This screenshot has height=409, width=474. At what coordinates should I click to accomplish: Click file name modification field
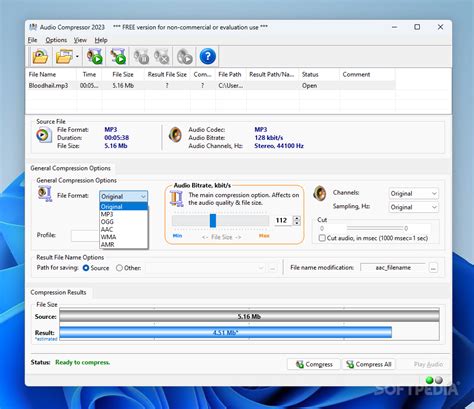tap(393, 268)
